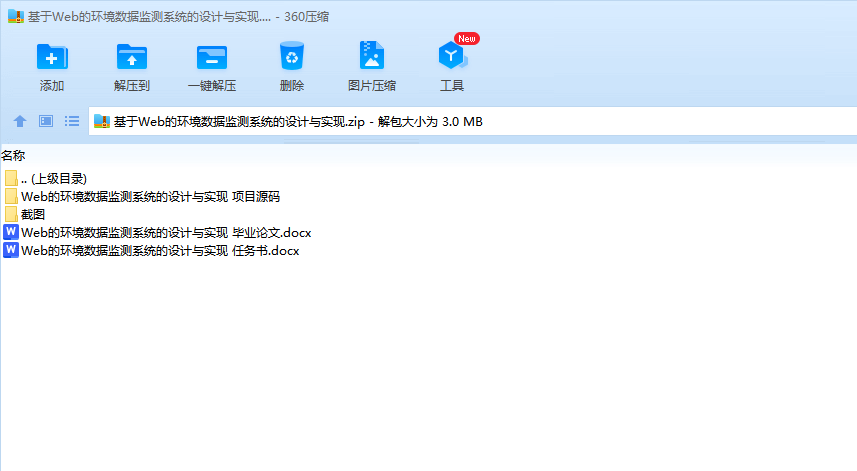Click the 名称 column header
Viewport: 857px width, 471px height.
click(13, 156)
